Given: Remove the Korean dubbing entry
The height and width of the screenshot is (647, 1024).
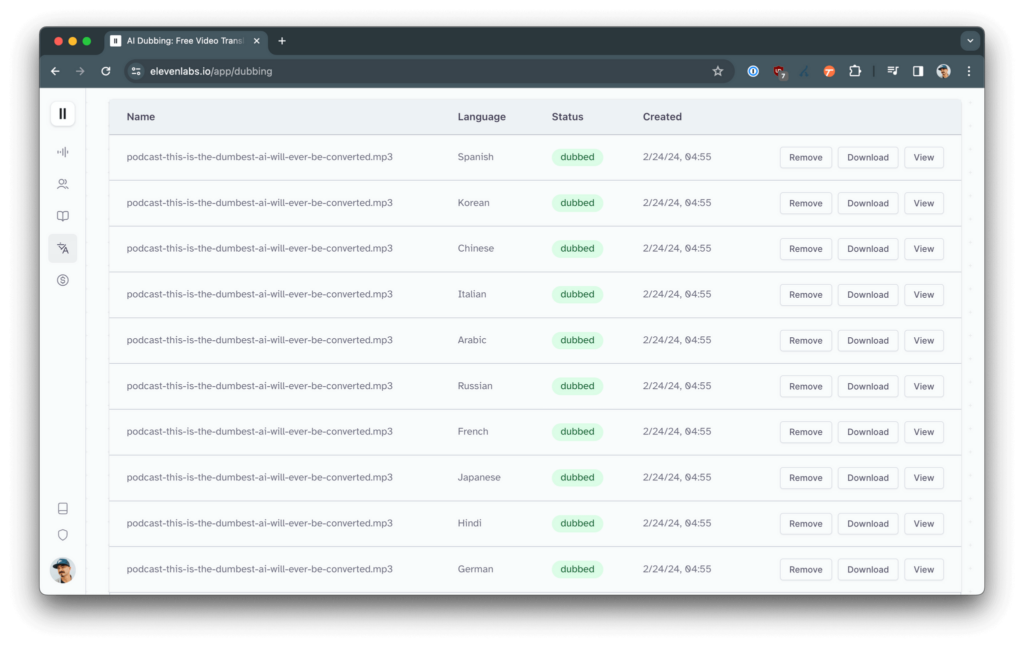Looking at the screenshot, I should 805,203.
